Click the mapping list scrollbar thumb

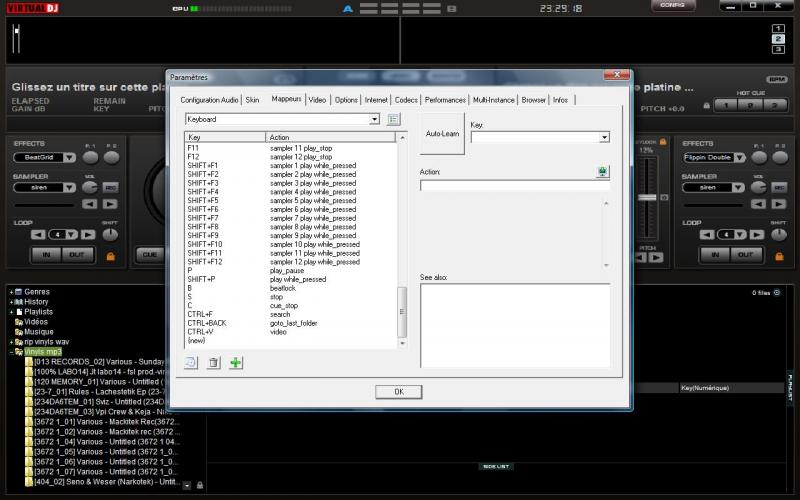[x=402, y=312]
